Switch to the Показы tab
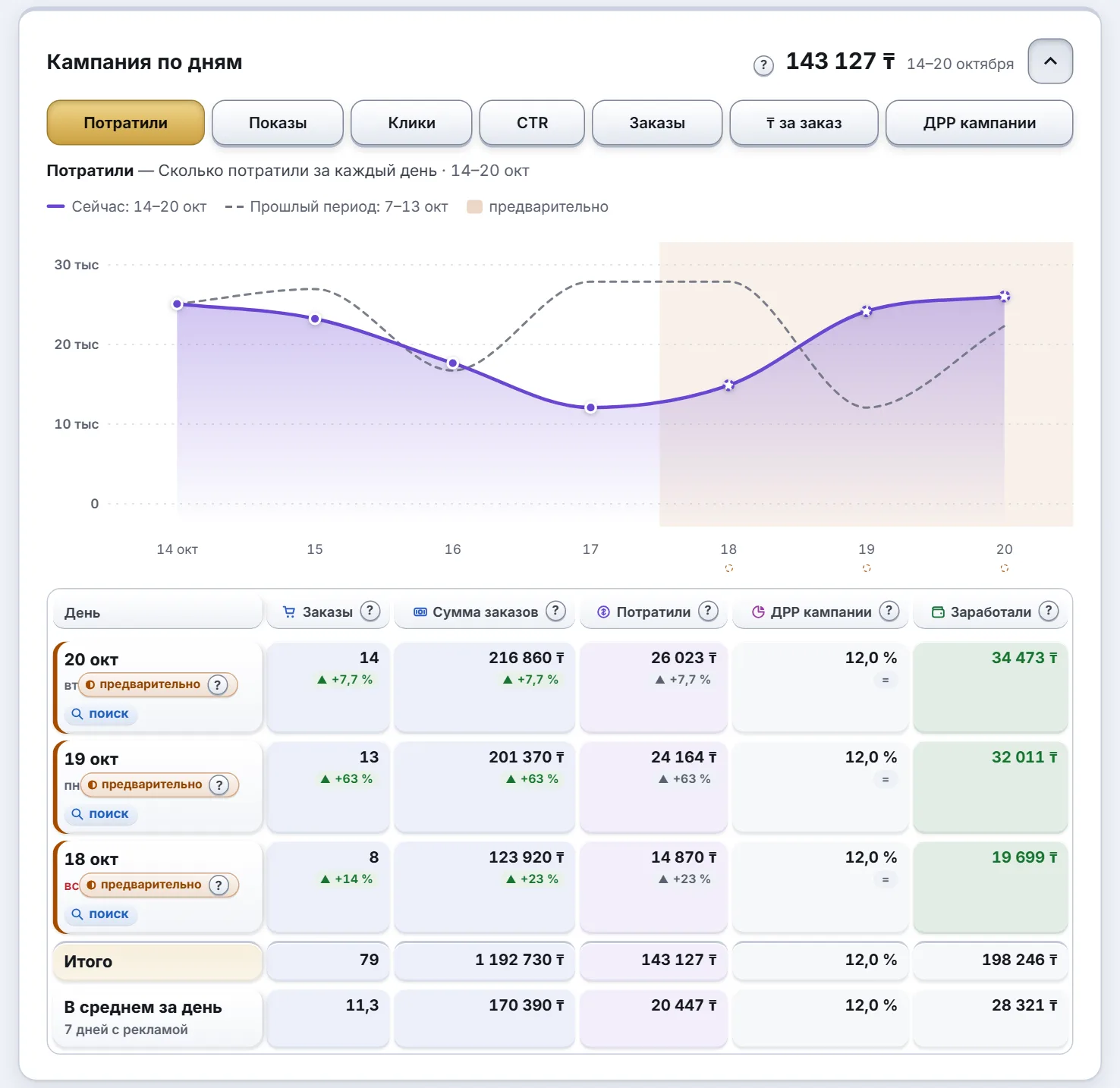1120x1088 pixels. [x=278, y=123]
